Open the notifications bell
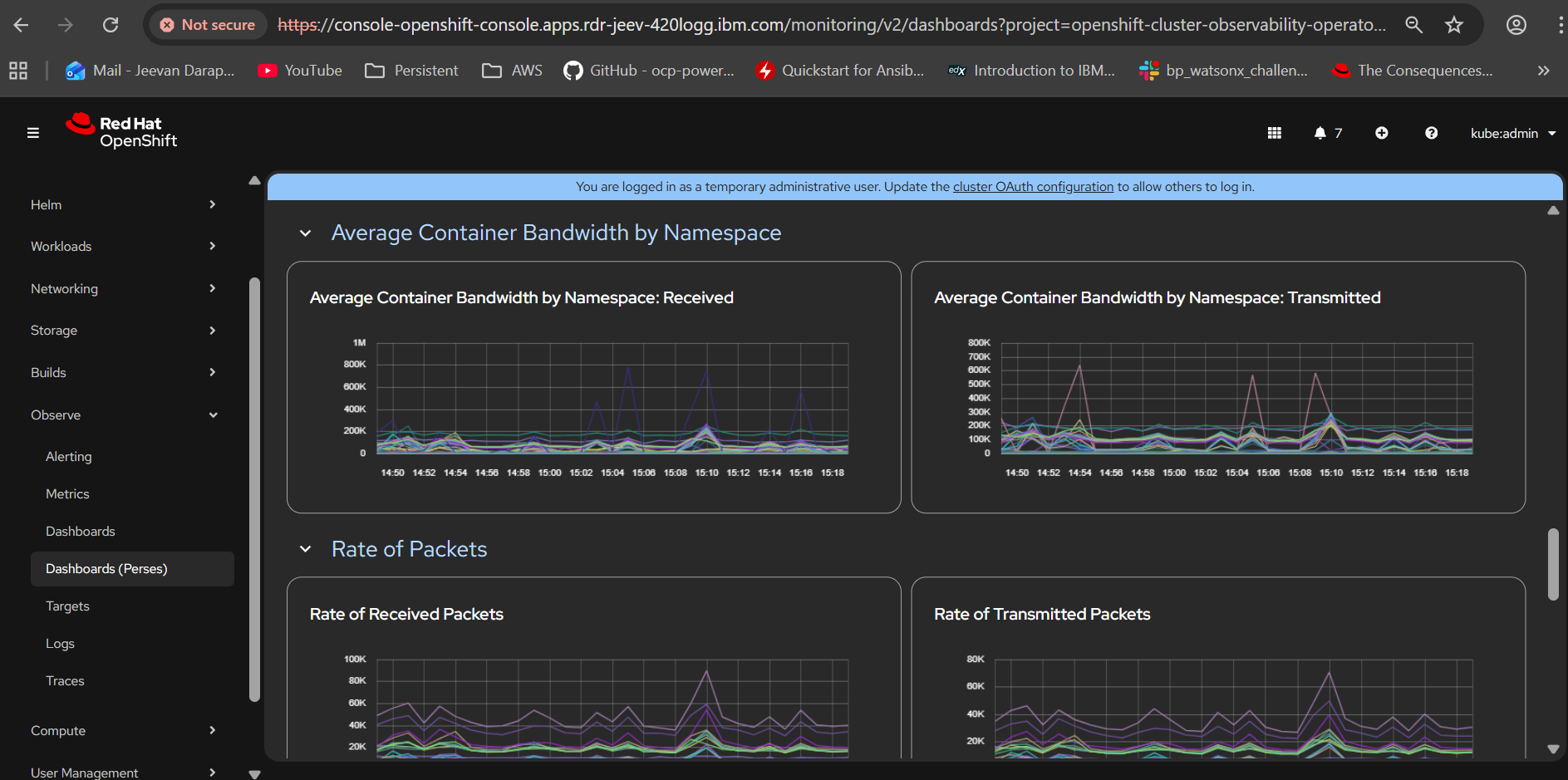 [x=1327, y=133]
